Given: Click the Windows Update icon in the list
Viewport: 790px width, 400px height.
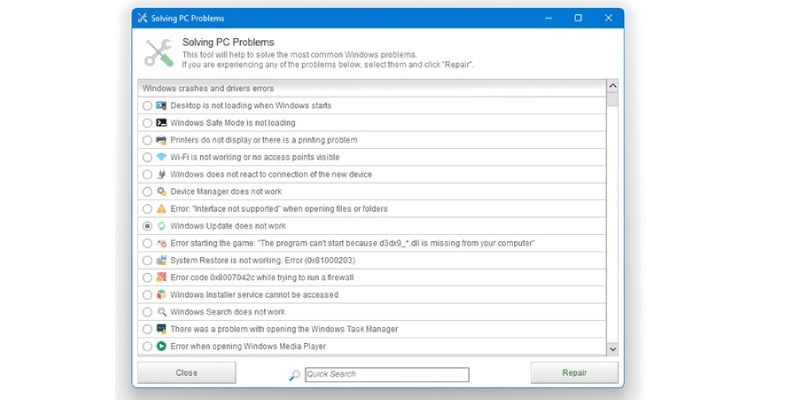Looking at the screenshot, I should coord(161,226).
